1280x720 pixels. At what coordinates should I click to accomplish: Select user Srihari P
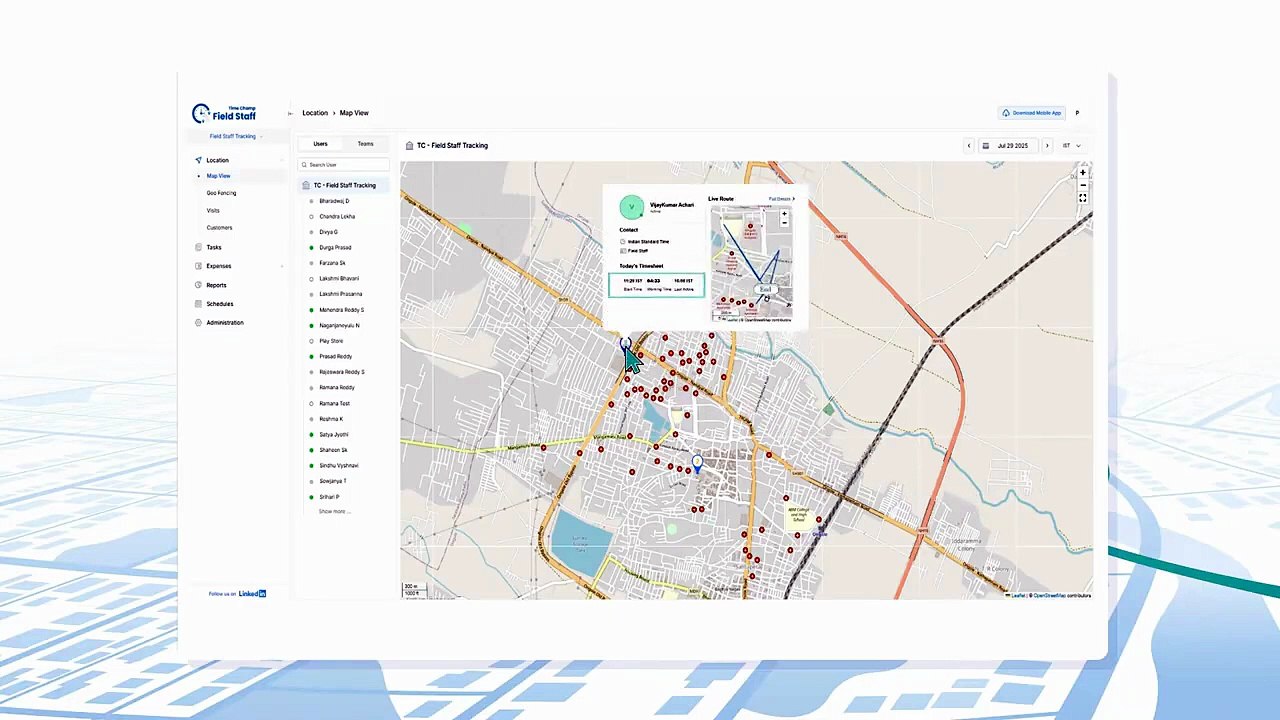329,497
